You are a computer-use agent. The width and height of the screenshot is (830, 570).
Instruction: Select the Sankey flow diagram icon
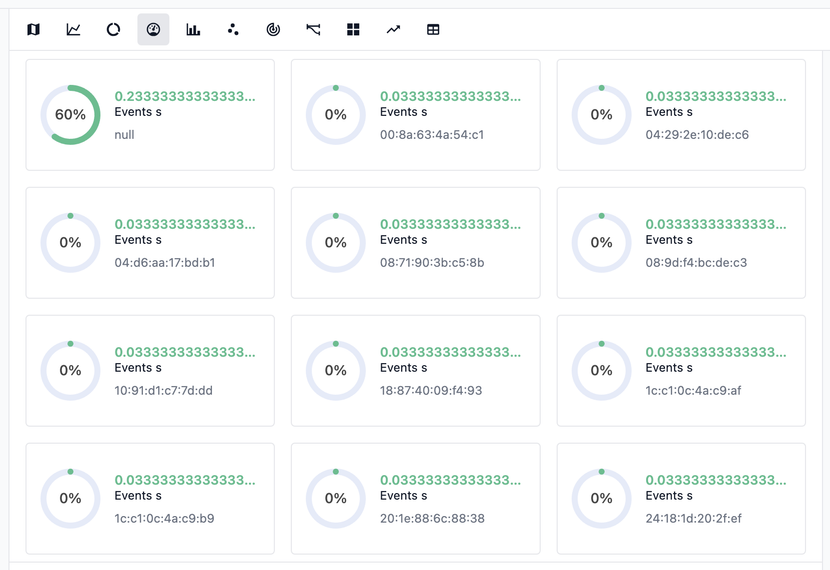tap(313, 30)
